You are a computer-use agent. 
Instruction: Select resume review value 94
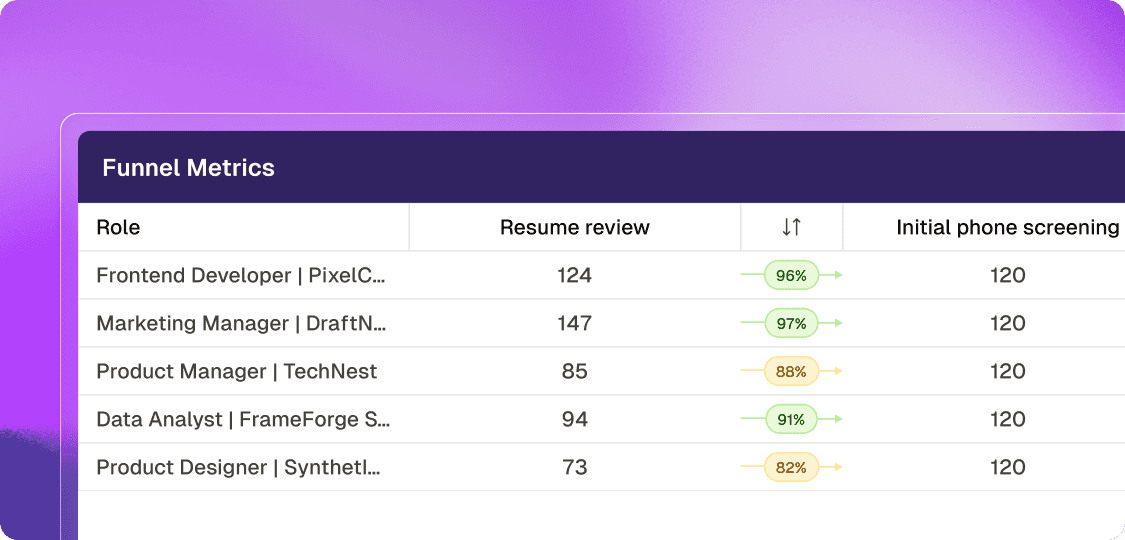tap(575, 420)
